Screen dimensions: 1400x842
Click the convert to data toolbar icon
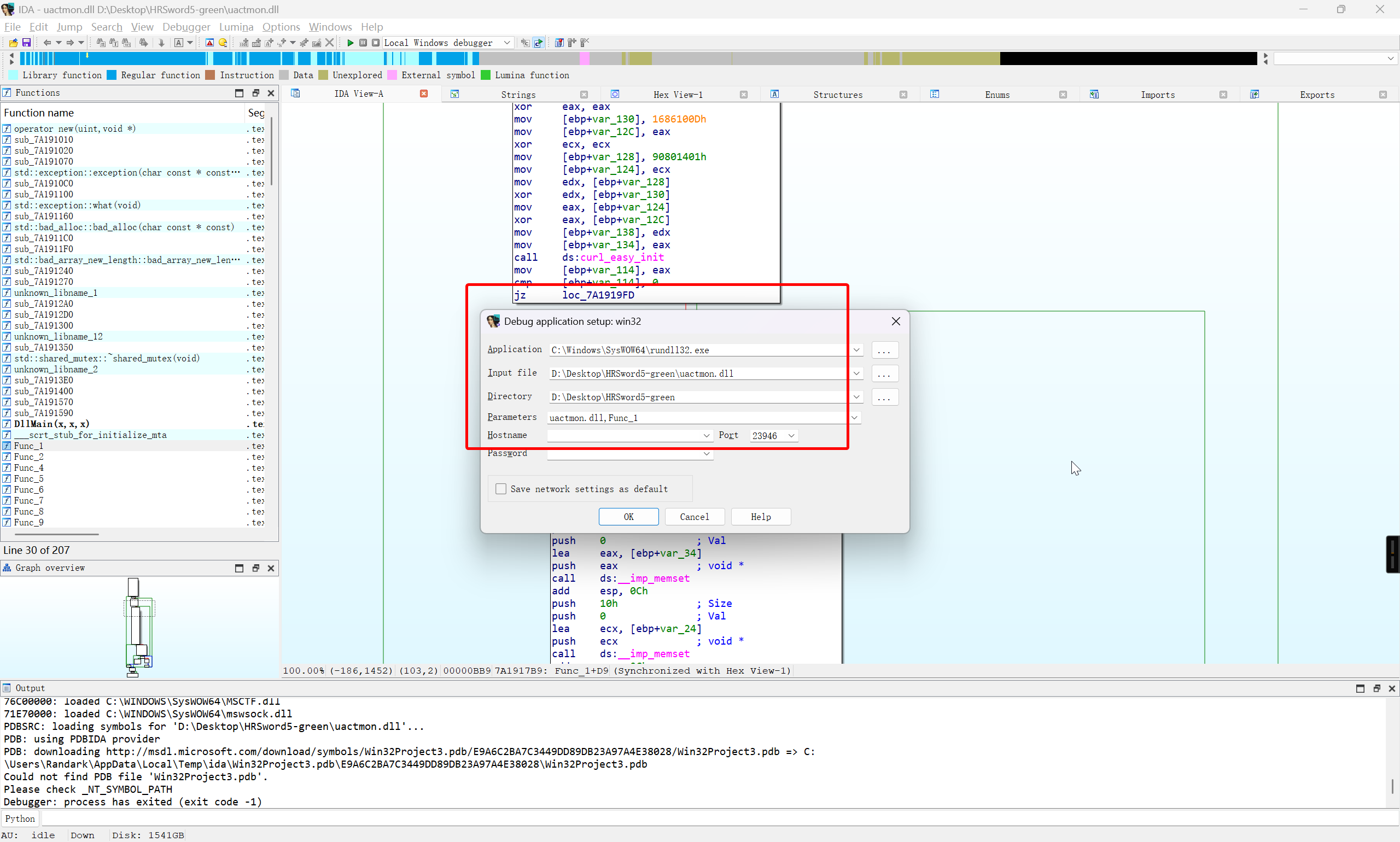coord(256,43)
